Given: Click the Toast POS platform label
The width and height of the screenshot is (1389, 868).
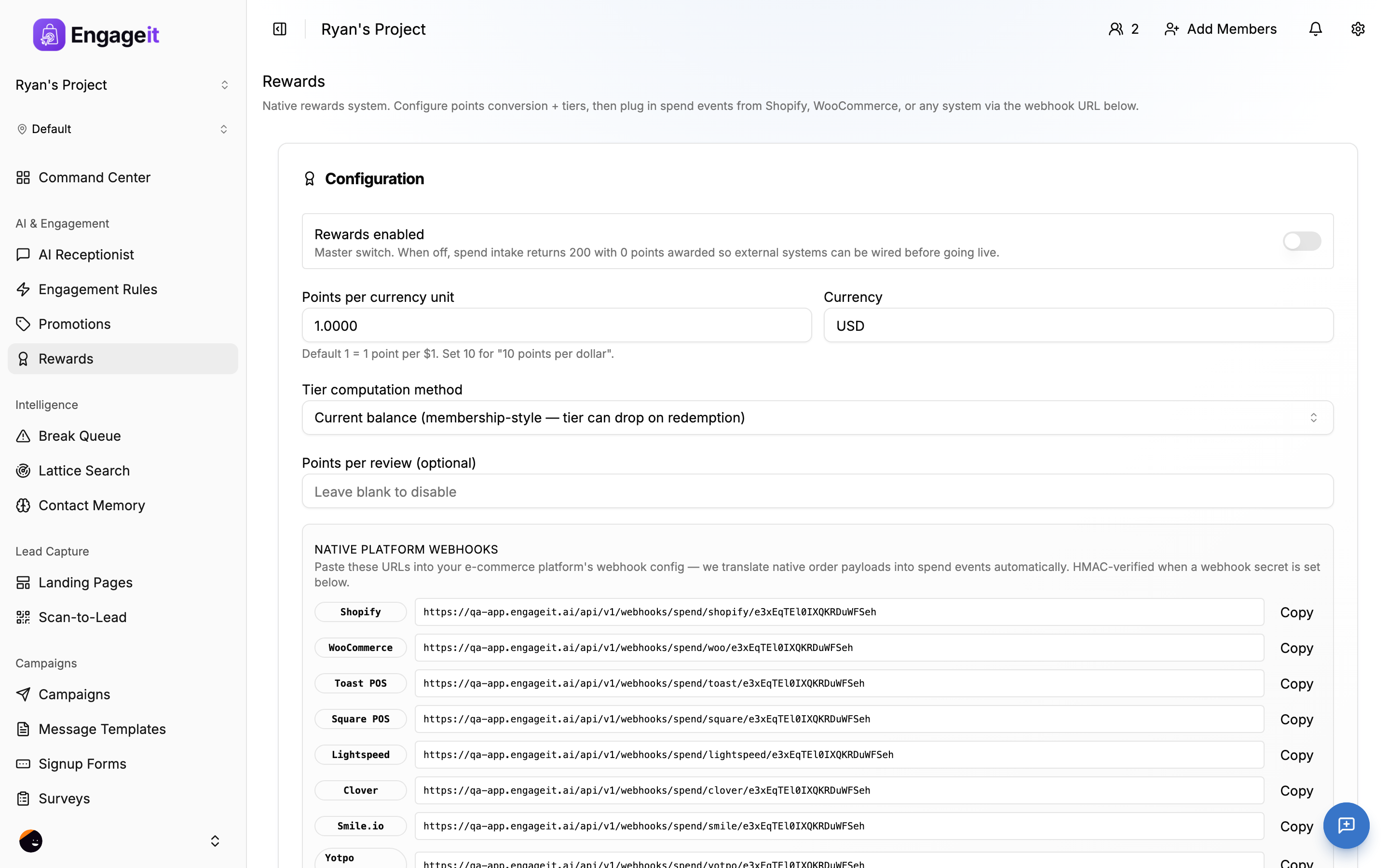Looking at the screenshot, I should coord(360,683).
